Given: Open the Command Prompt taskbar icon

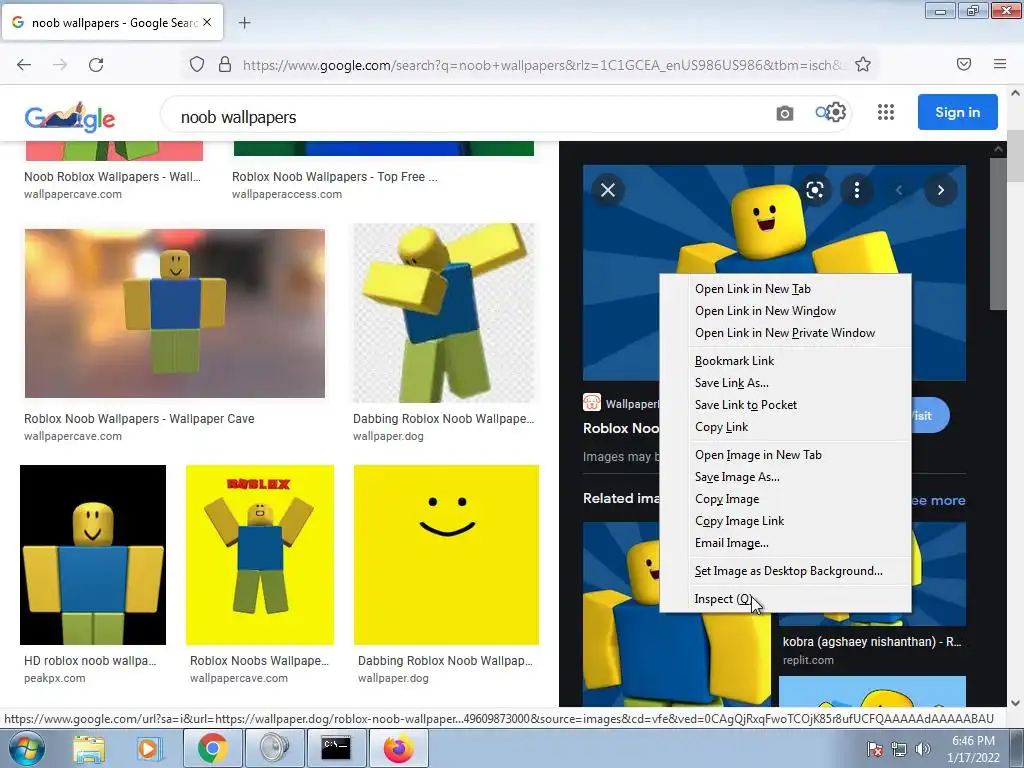Looking at the screenshot, I should [336, 748].
